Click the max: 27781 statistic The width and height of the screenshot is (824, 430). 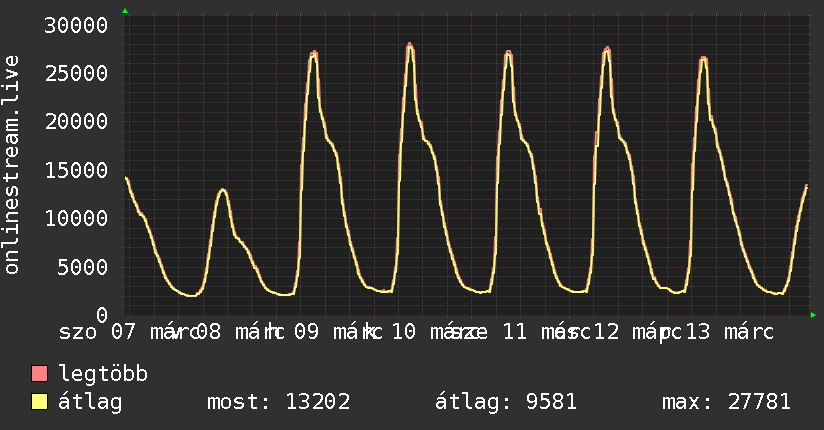[726, 402]
